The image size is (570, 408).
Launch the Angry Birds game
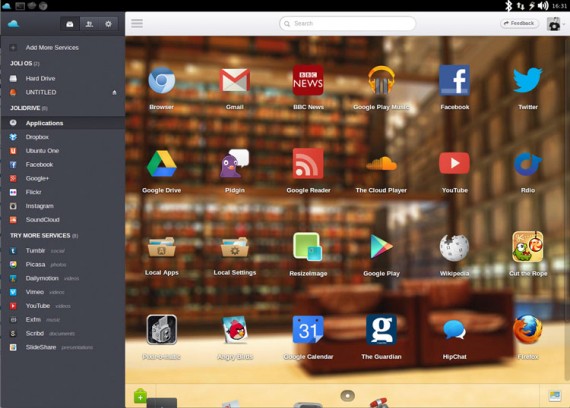(x=235, y=329)
